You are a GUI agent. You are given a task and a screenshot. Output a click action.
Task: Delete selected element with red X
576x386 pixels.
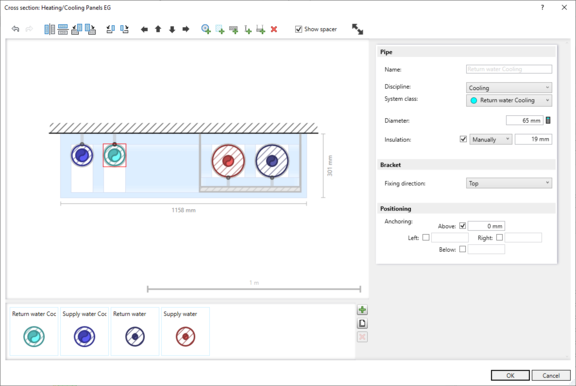click(x=274, y=29)
